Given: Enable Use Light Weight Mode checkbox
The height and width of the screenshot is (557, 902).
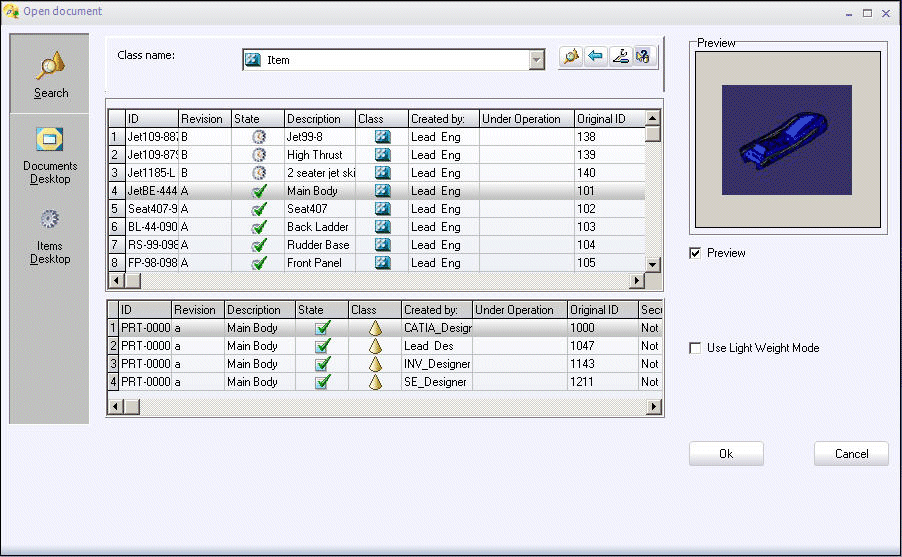Looking at the screenshot, I should click(x=695, y=348).
